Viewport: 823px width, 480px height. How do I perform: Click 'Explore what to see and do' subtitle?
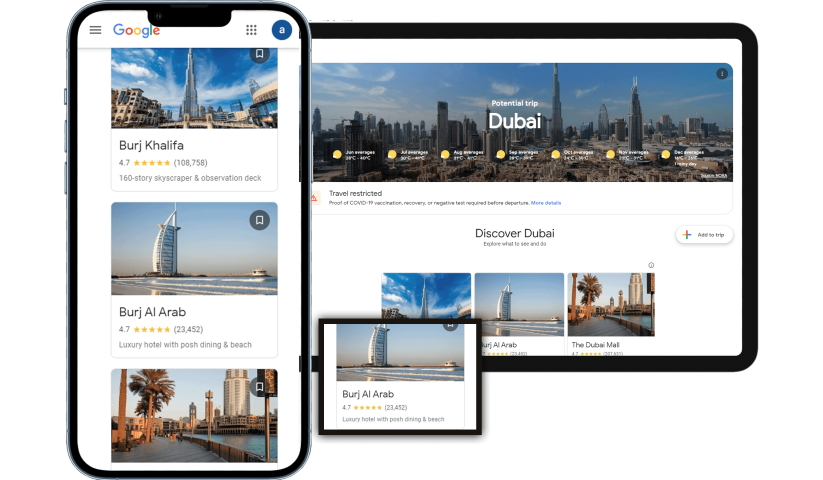514,244
